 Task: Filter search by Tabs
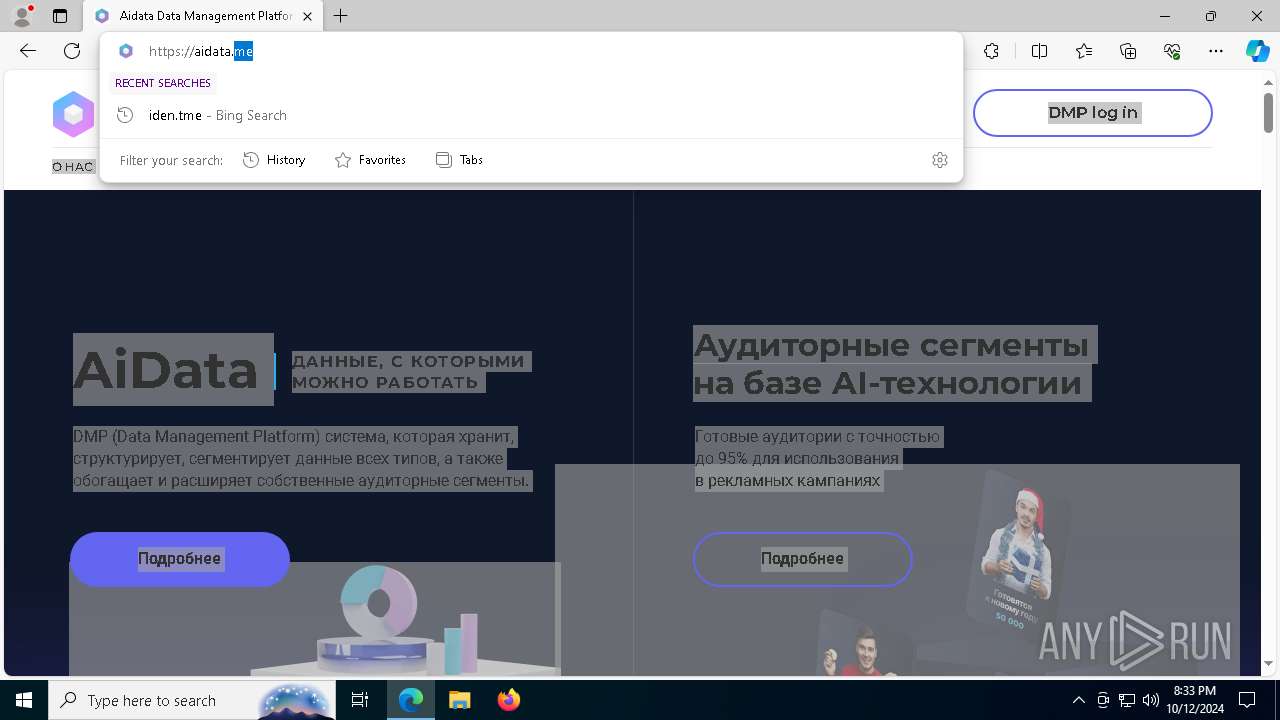click(x=460, y=160)
